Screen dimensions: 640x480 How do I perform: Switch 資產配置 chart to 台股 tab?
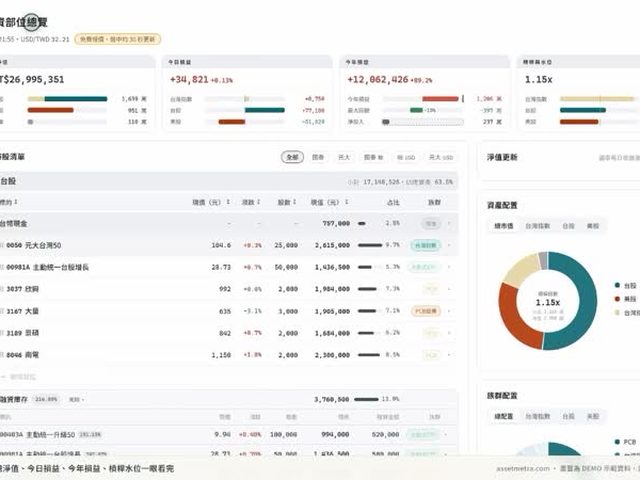coord(569,226)
